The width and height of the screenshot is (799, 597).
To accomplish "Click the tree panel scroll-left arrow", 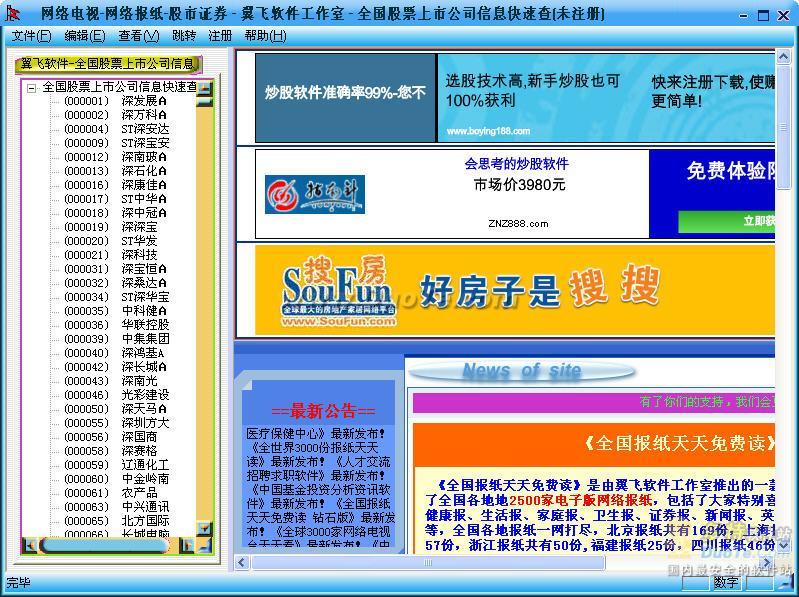I will [x=30, y=546].
